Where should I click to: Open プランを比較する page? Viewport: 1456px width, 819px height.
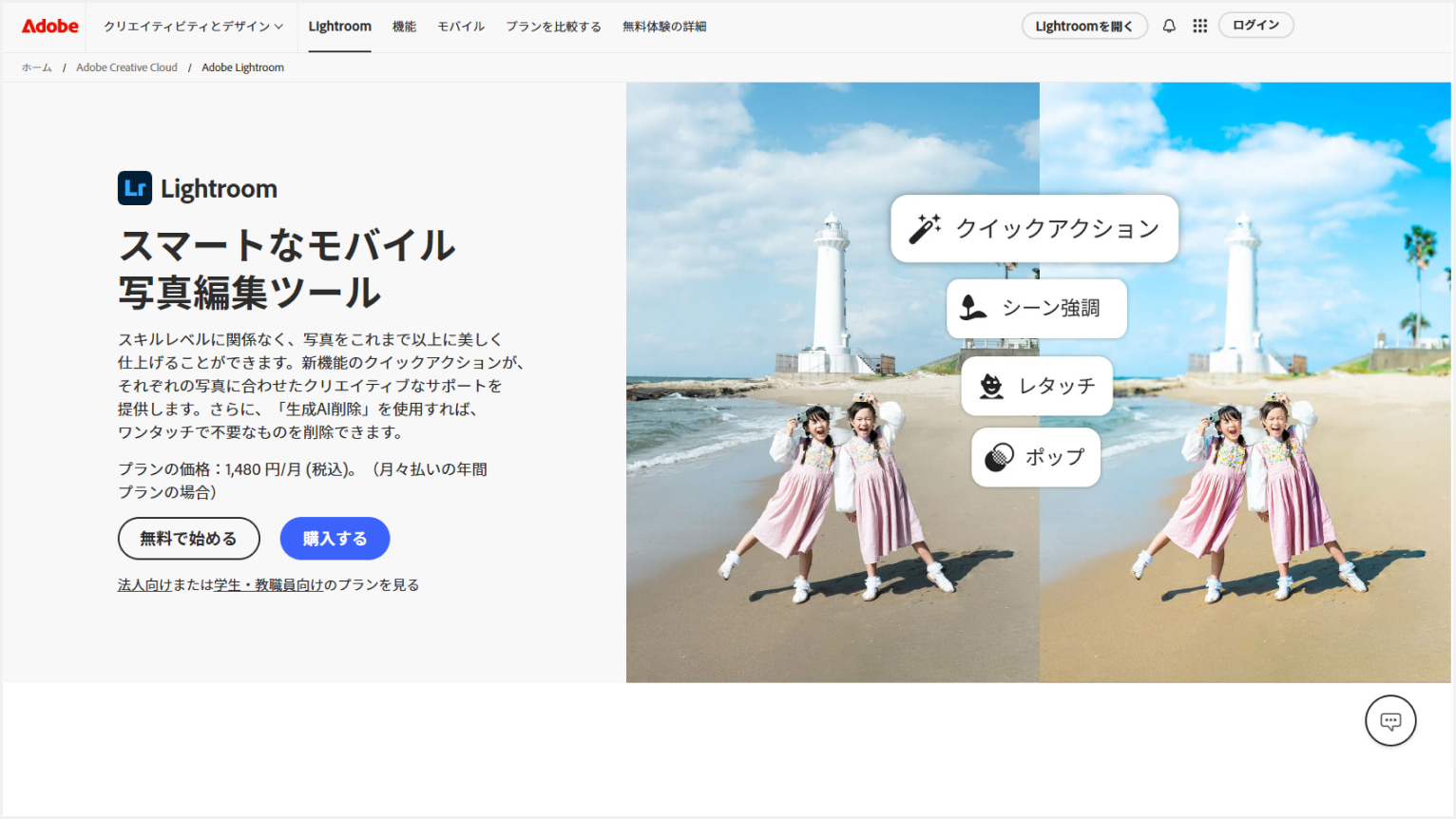(554, 26)
